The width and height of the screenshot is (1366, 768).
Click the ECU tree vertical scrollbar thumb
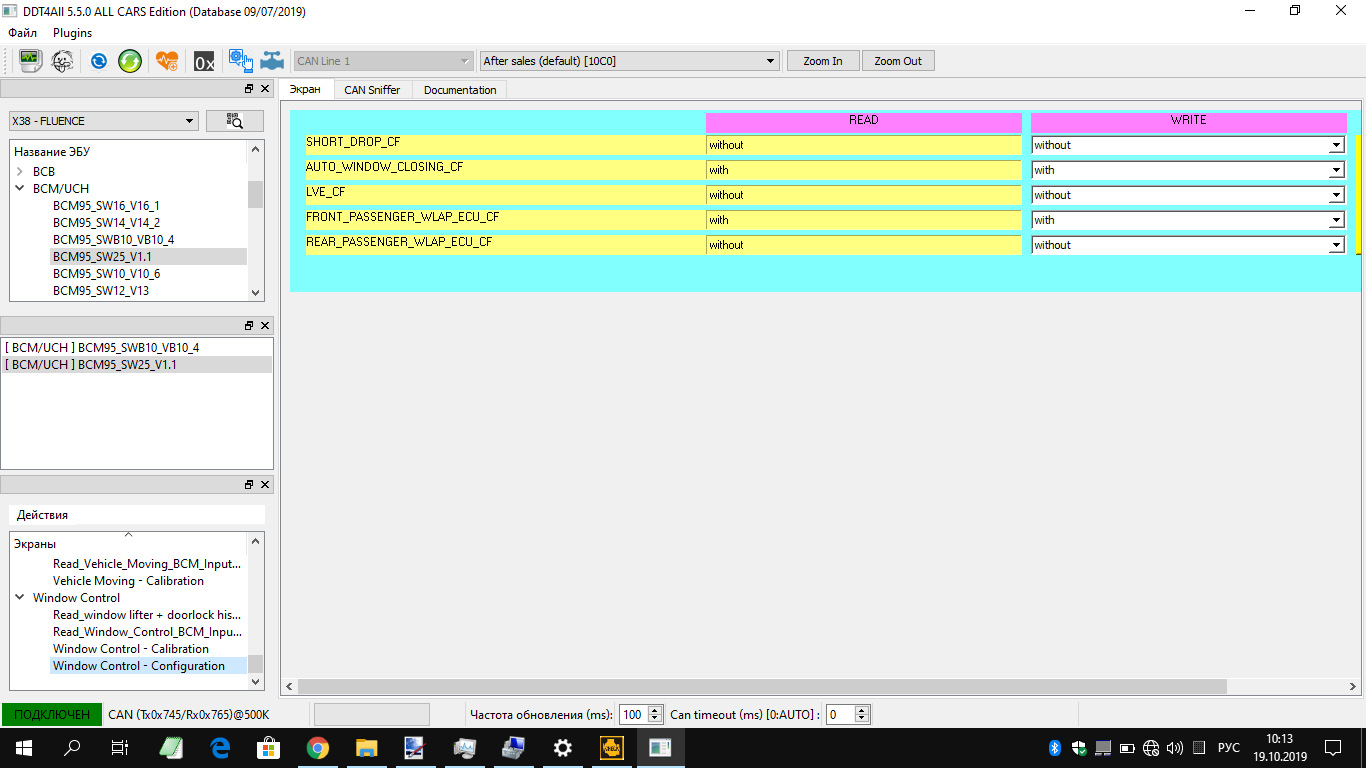256,193
